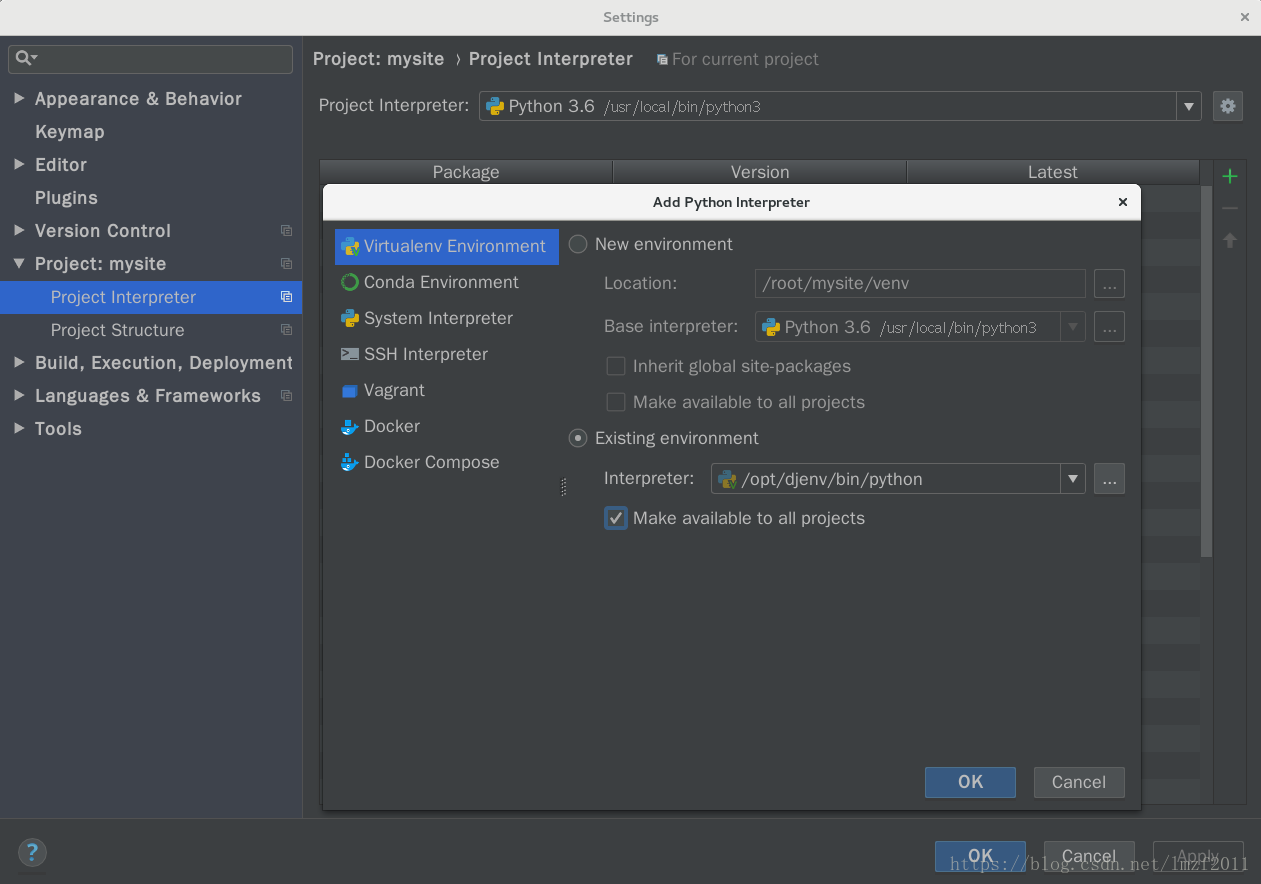This screenshot has height=884, width=1261.
Task: Click the upgrade package arrow icon
Action: click(1230, 240)
